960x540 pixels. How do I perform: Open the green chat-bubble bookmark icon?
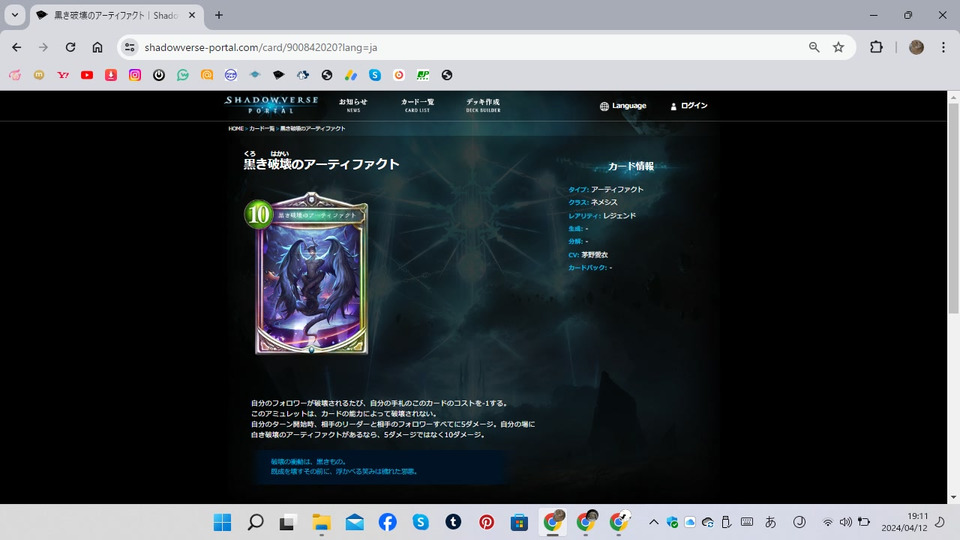[x=183, y=75]
